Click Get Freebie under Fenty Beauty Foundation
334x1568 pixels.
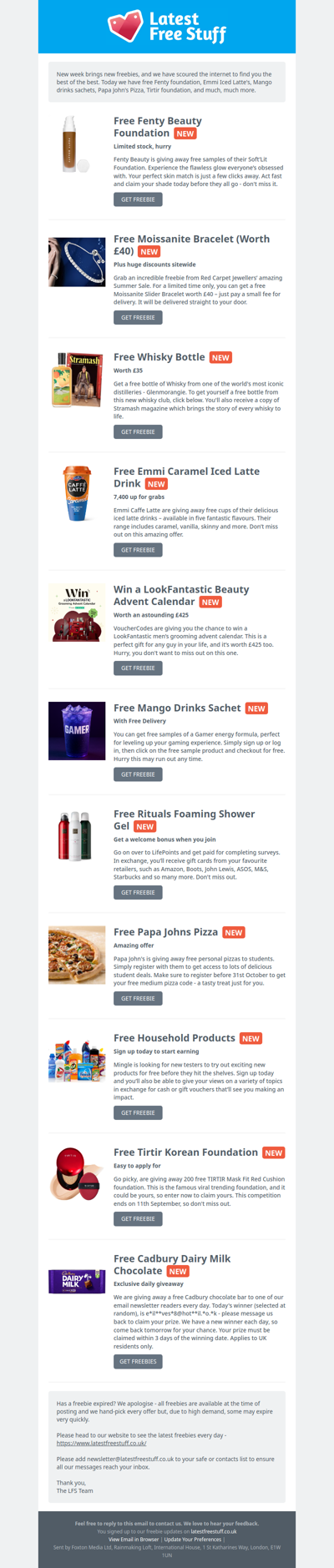pyautogui.click(x=138, y=199)
